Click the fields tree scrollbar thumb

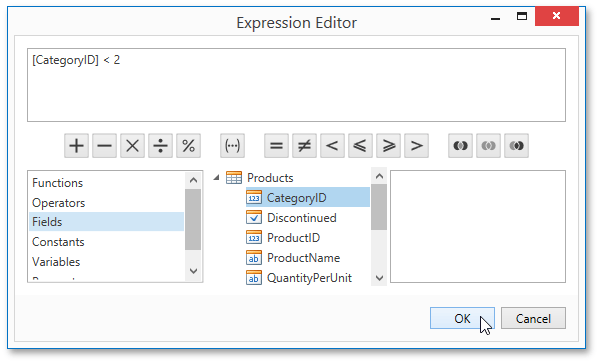(379, 207)
